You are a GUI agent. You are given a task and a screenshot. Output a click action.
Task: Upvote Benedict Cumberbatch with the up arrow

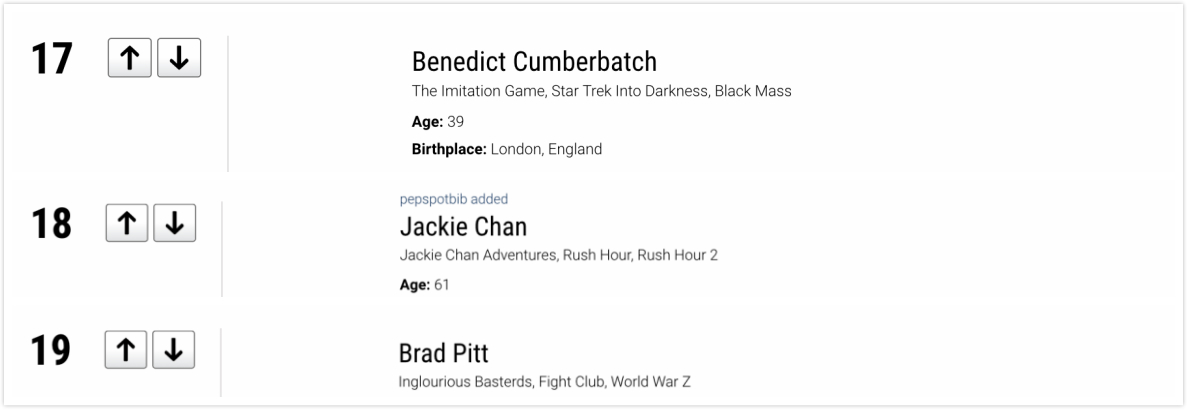click(x=130, y=58)
